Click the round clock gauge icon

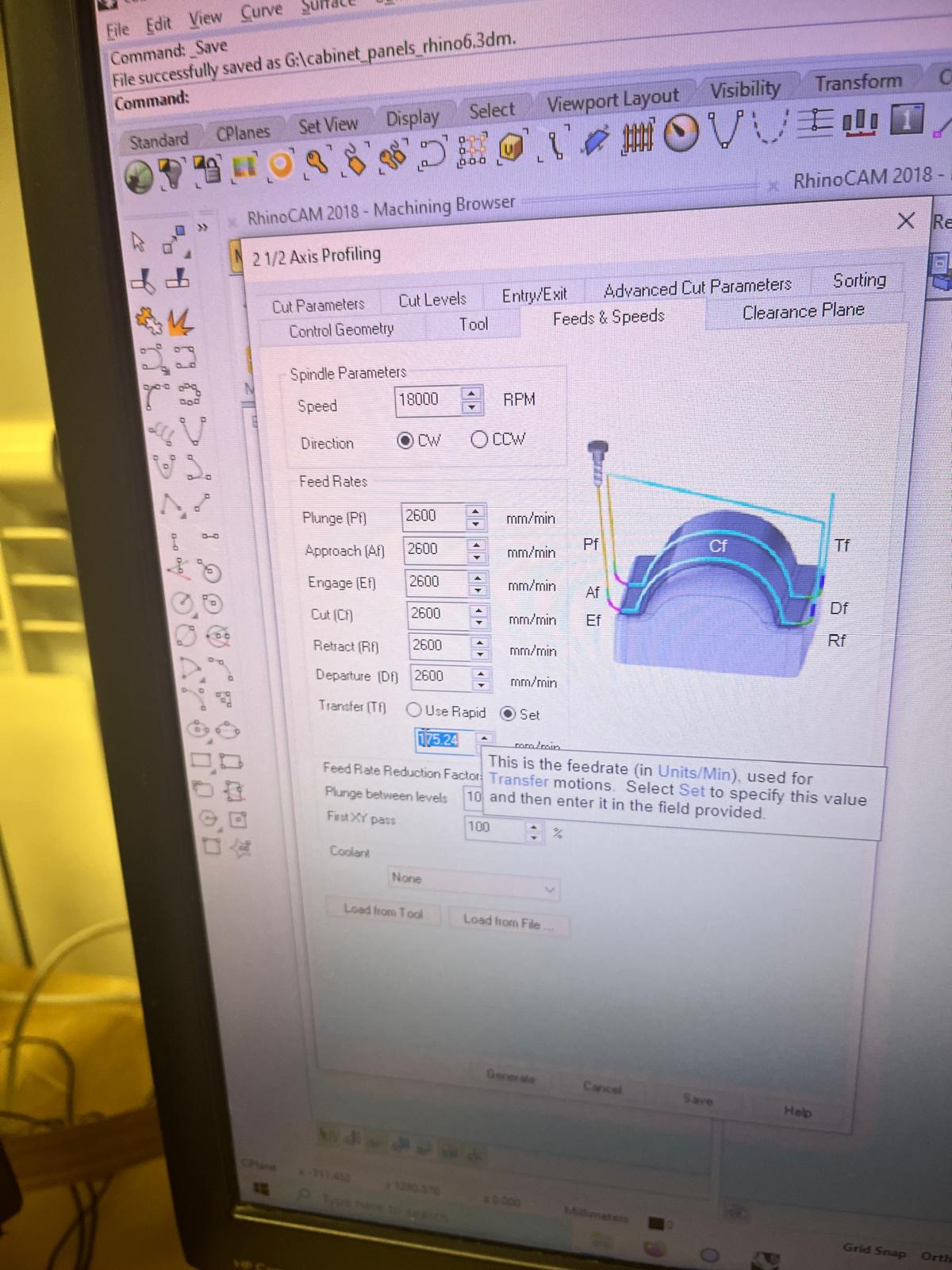tap(681, 133)
